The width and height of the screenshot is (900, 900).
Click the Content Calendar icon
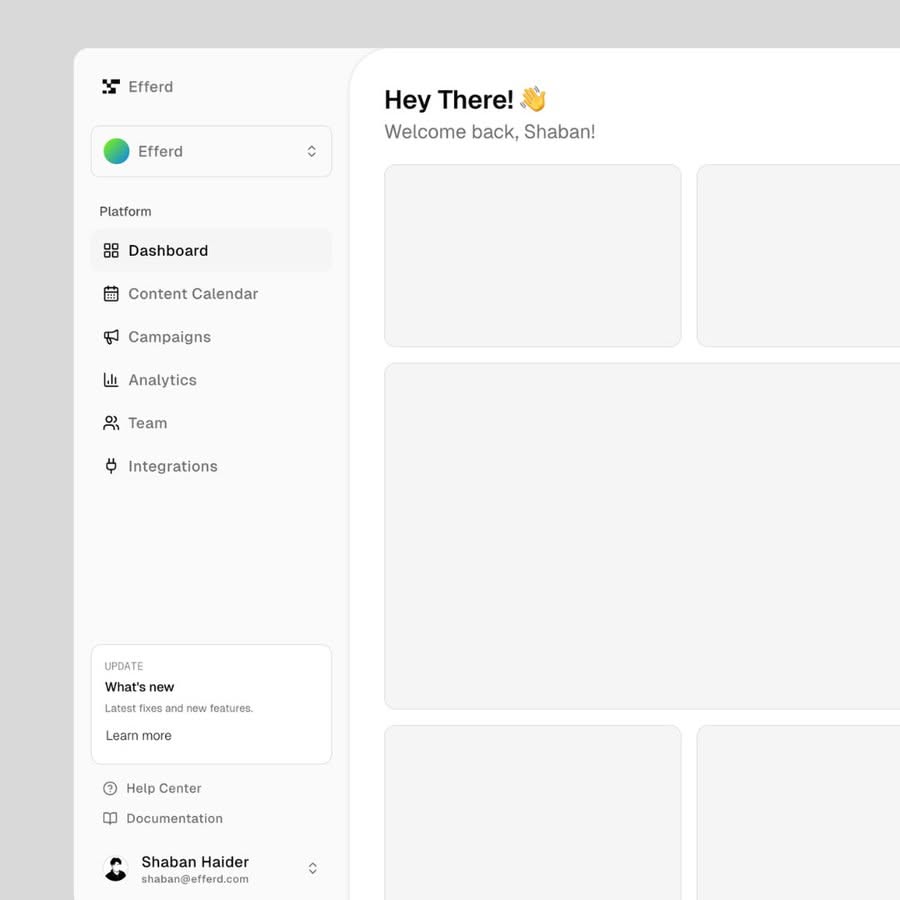tap(111, 294)
